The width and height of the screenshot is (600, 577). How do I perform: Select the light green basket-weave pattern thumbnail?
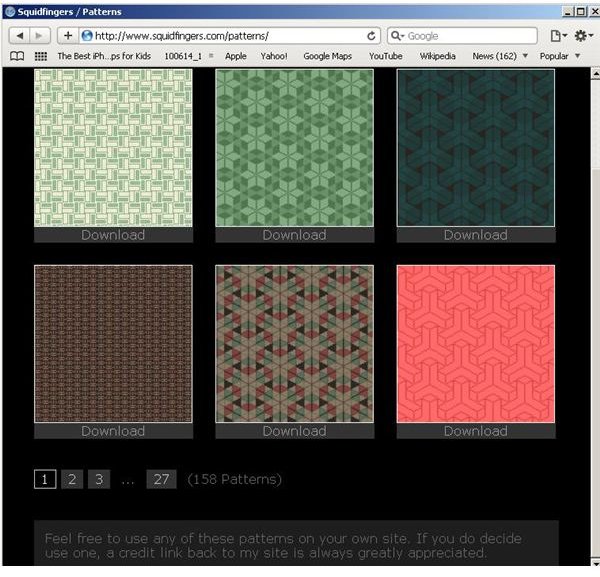pyautogui.click(x=113, y=148)
